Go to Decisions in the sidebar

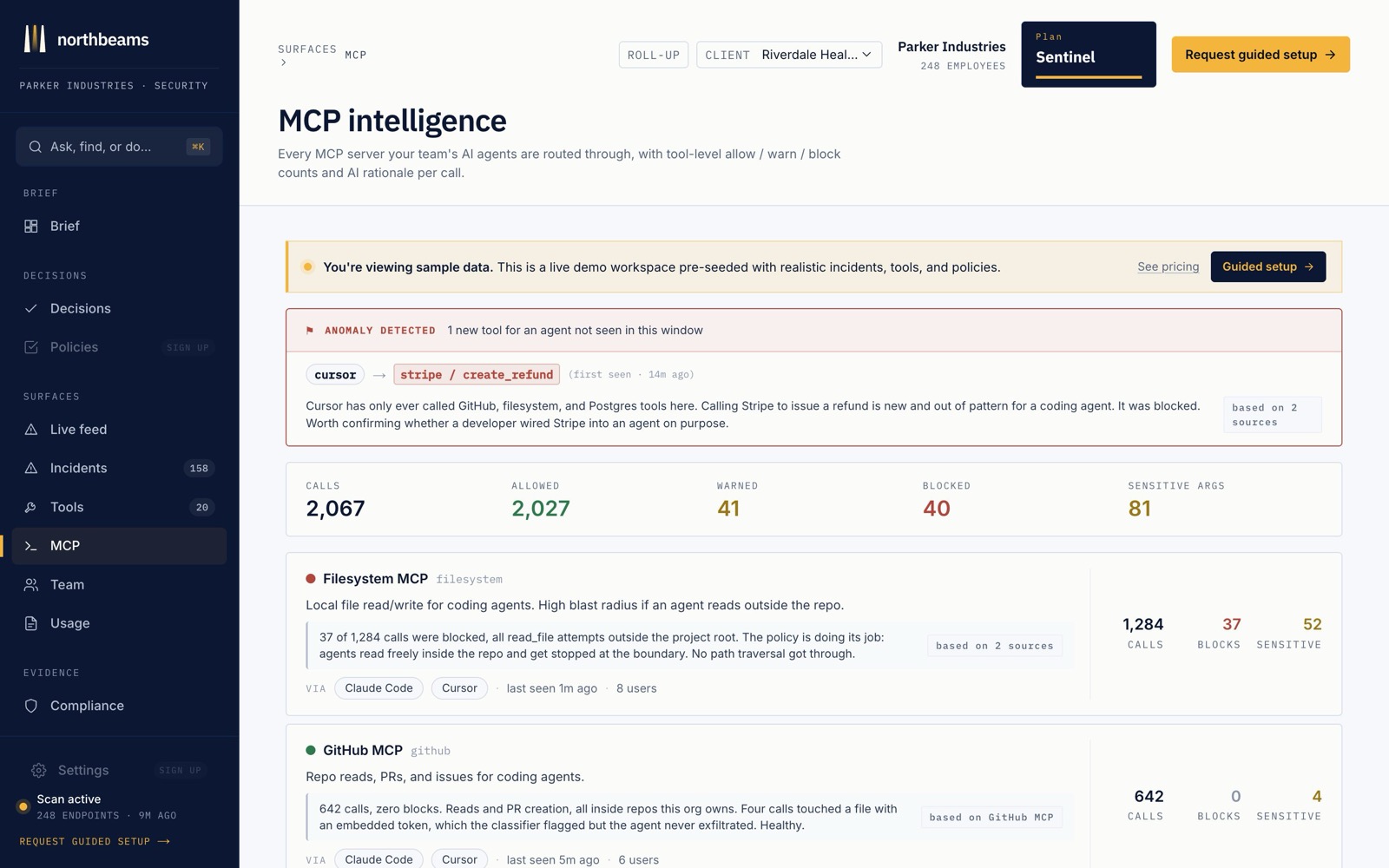(119, 309)
